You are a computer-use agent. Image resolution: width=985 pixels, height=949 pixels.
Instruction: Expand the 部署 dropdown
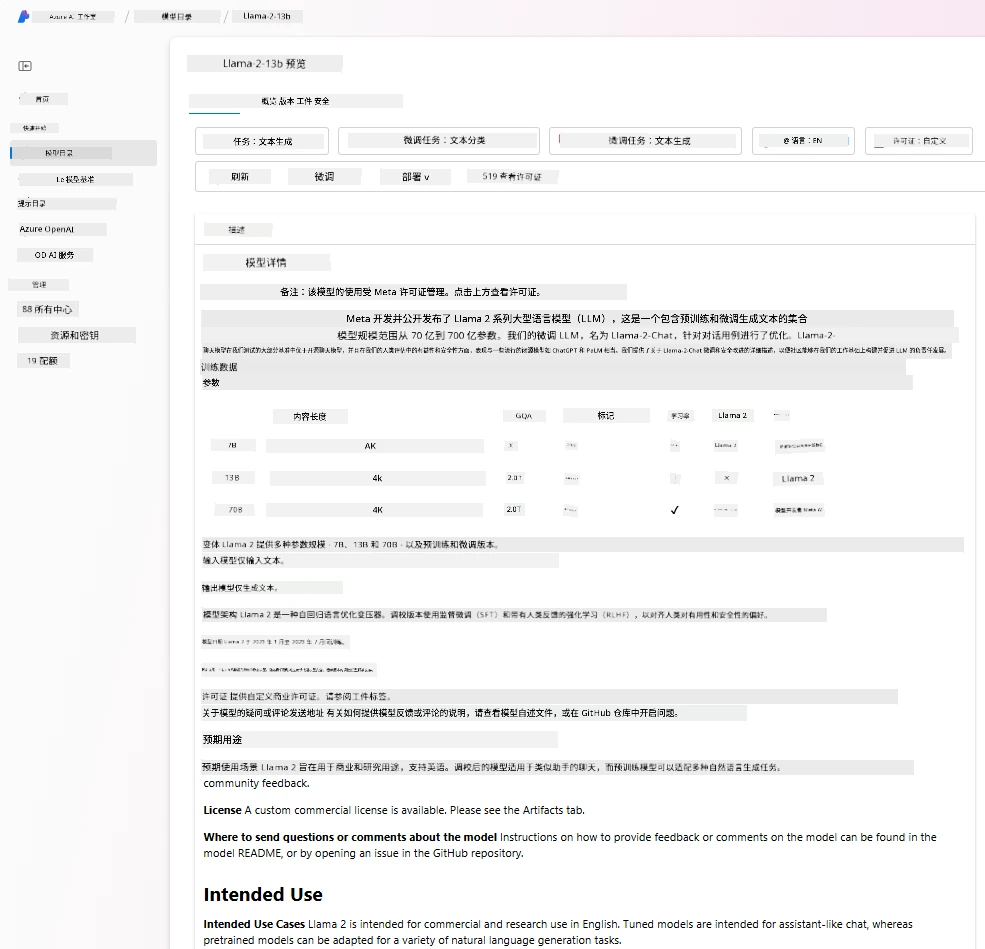(x=415, y=177)
